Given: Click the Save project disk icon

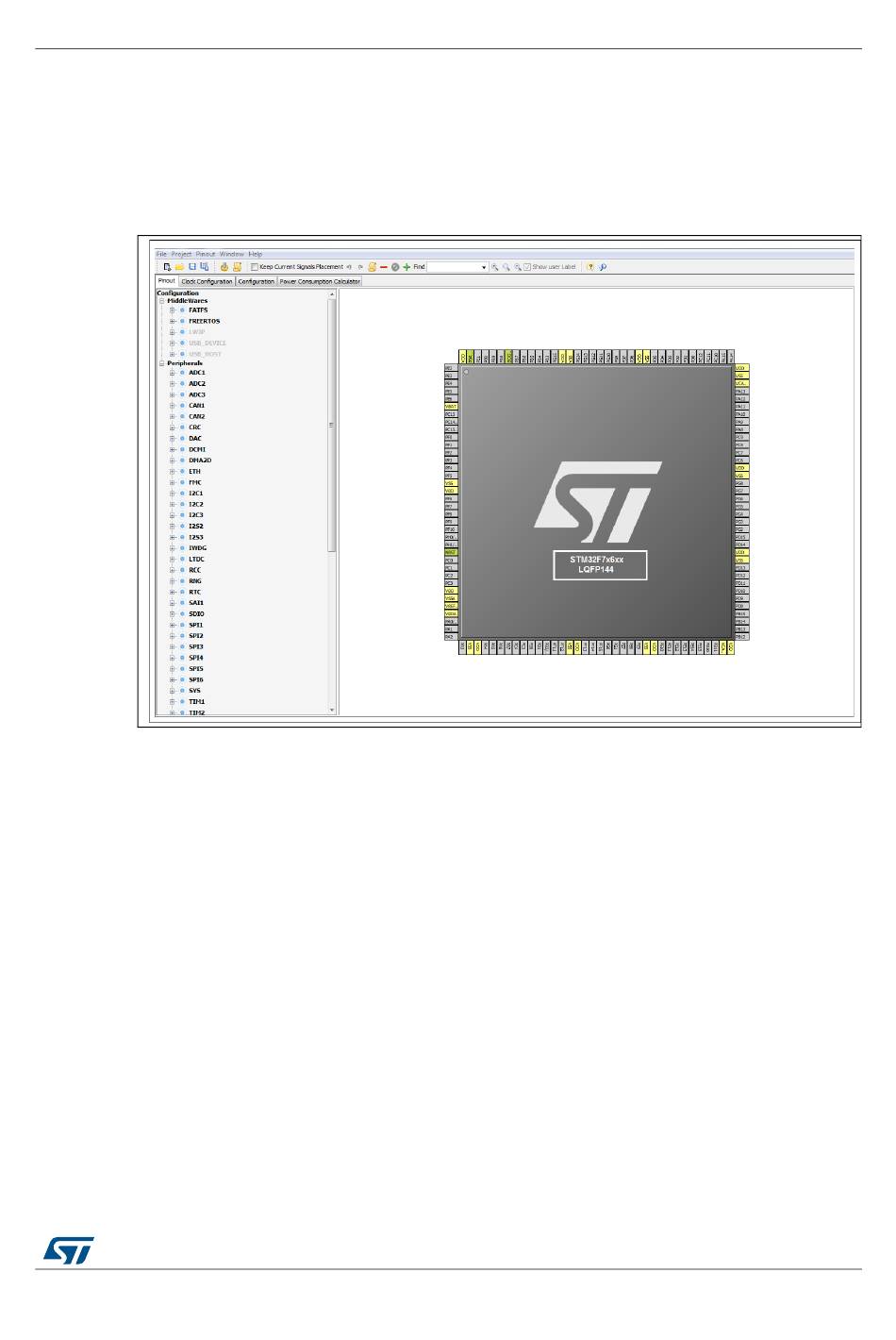Looking at the screenshot, I should click(x=192, y=267).
